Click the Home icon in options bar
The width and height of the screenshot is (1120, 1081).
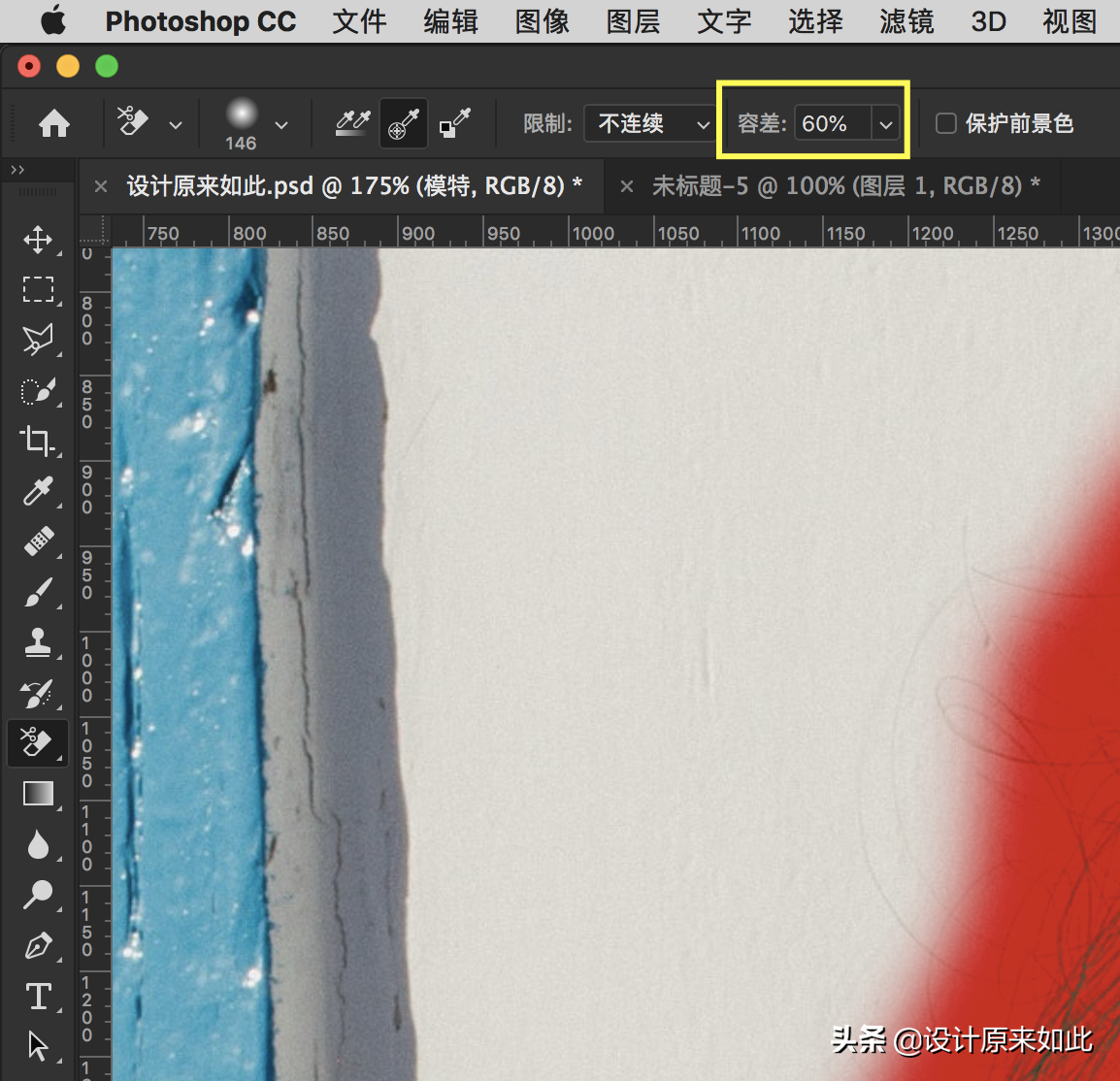click(x=54, y=123)
